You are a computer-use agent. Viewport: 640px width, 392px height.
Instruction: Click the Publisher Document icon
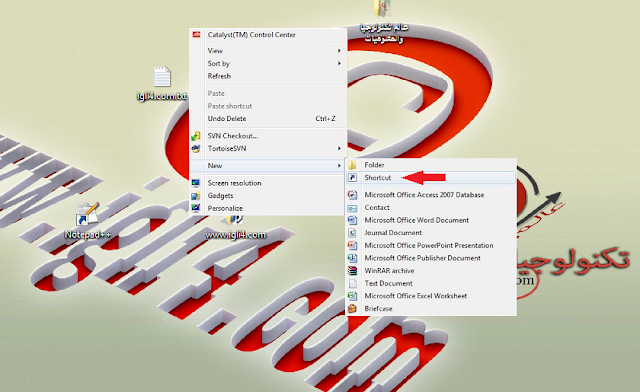[x=352, y=258]
